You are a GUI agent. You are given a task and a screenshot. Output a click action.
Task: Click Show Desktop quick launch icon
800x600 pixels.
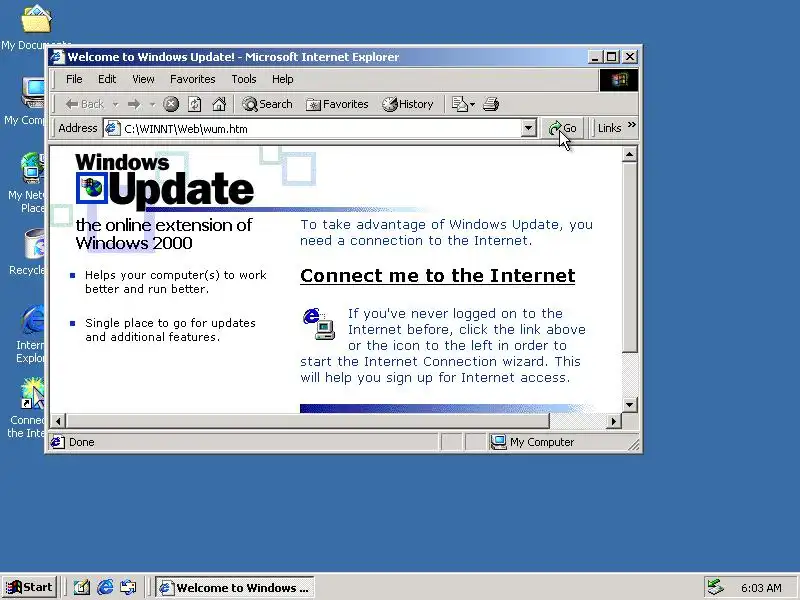(x=82, y=587)
